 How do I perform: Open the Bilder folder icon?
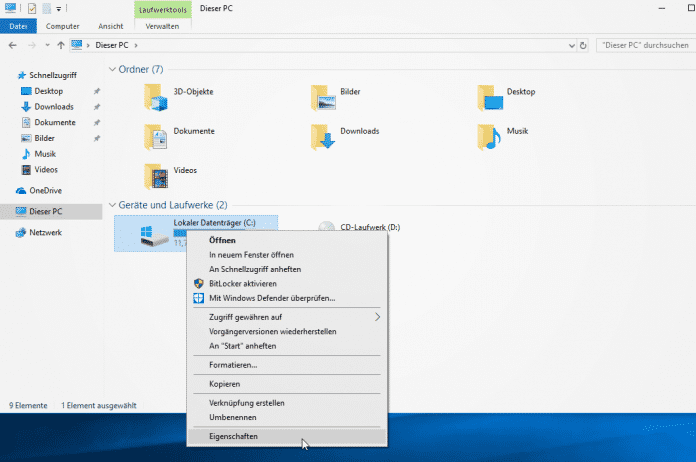(322, 95)
